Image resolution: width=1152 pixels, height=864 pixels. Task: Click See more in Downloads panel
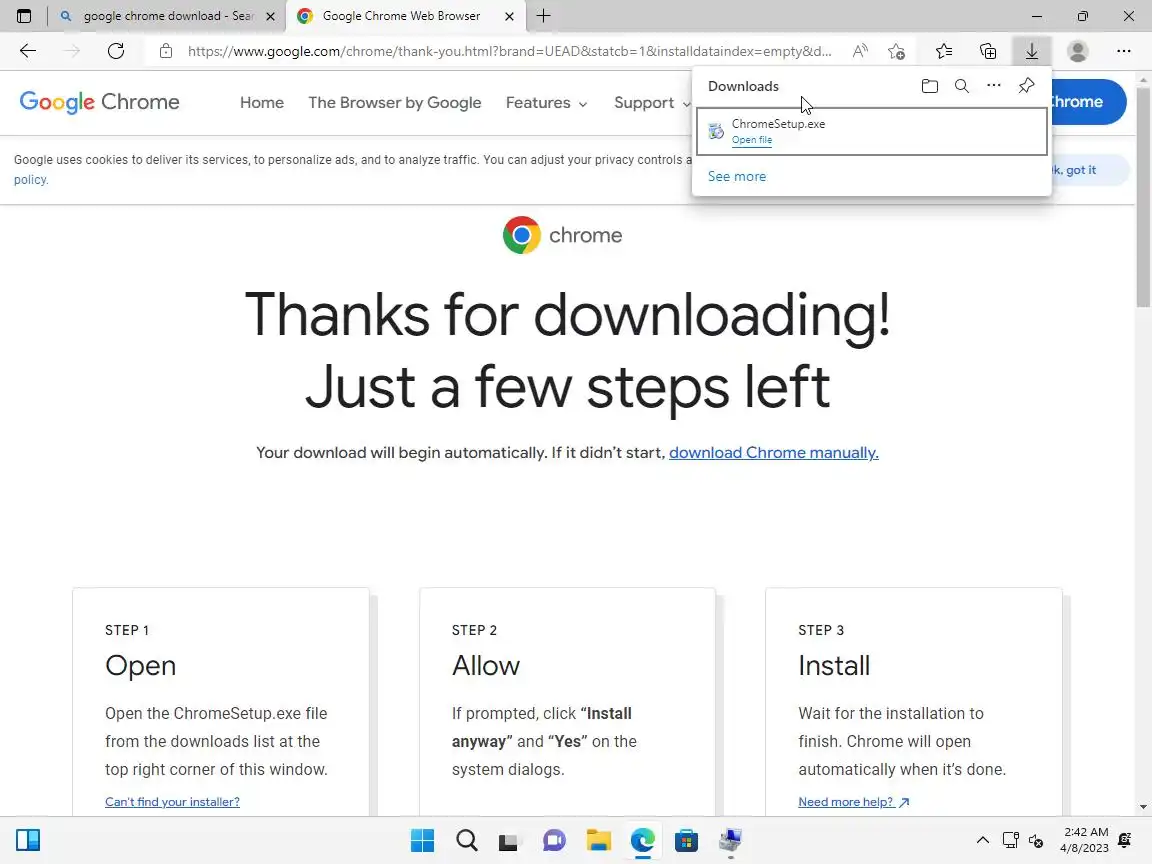[737, 176]
